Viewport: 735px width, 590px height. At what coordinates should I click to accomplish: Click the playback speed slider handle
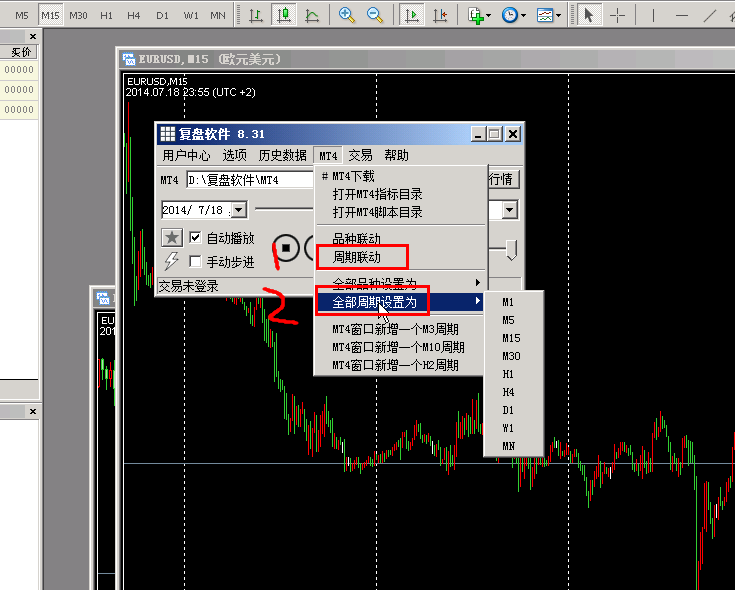click(511, 249)
